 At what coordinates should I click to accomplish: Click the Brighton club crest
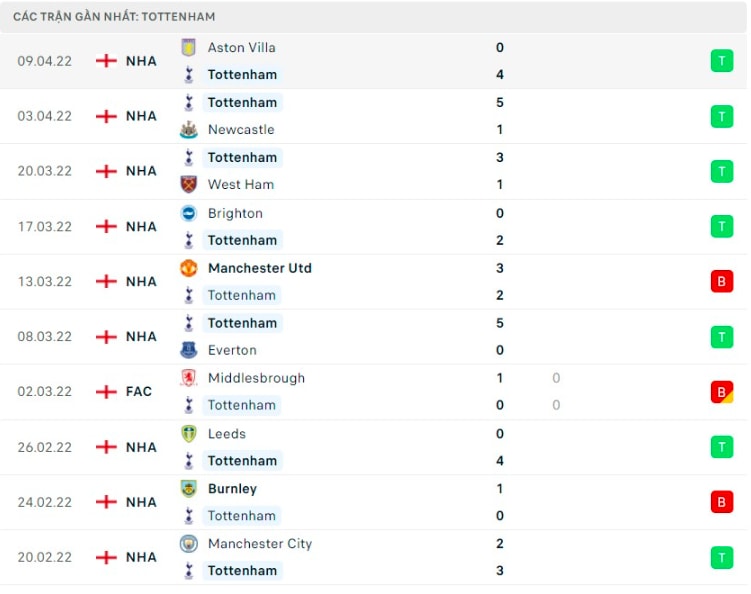(x=189, y=213)
